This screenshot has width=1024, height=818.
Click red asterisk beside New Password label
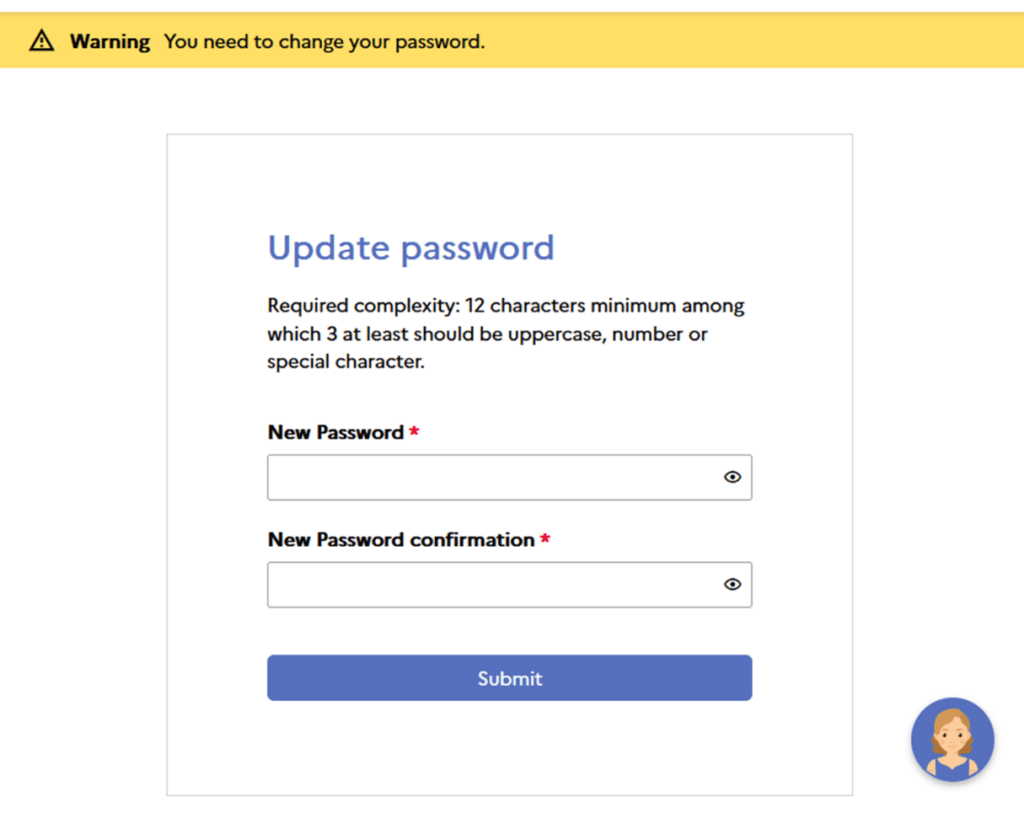tap(414, 432)
